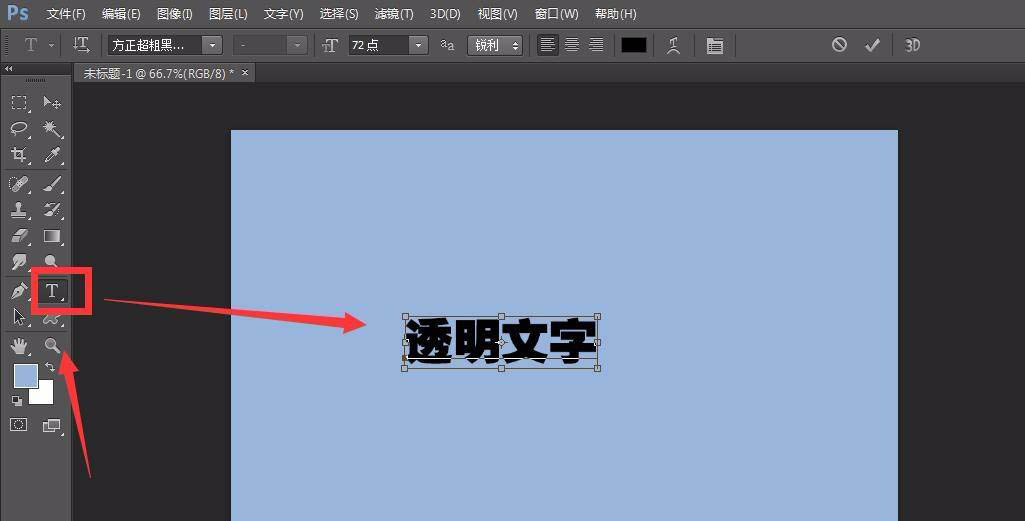
Task: Select the Clone Stamp tool
Action: point(19,210)
